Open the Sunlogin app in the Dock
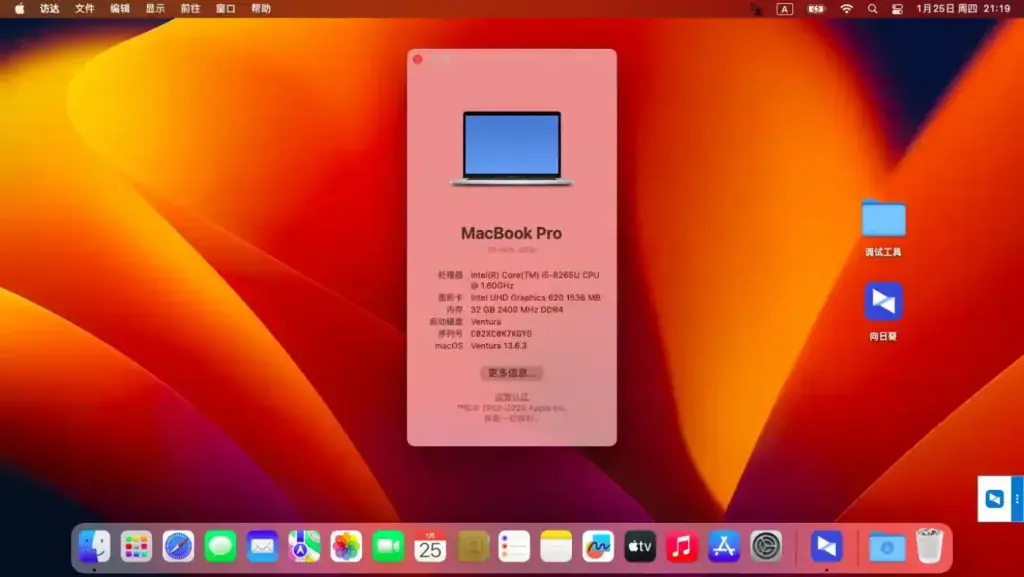The height and width of the screenshot is (577, 1024). click(826, 546)
